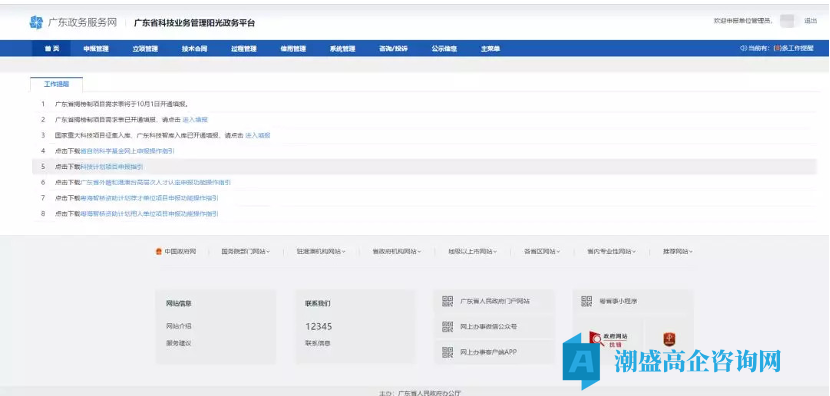Download 科技计划项目申报指引 in row 5
The width and height of the screenshot is (830, 396).
pos(111,167)
